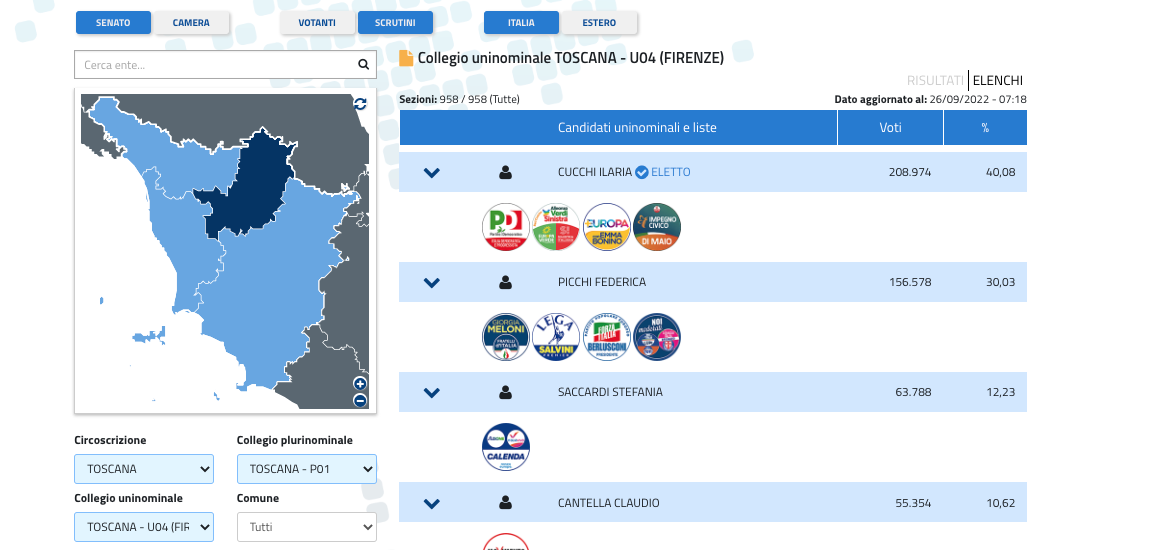Image resolution: width=1163 pixels, height=550 pixels.
Task: Click the Partito Democratico logo
Action: pyautogui.click(x=506, y=227)
